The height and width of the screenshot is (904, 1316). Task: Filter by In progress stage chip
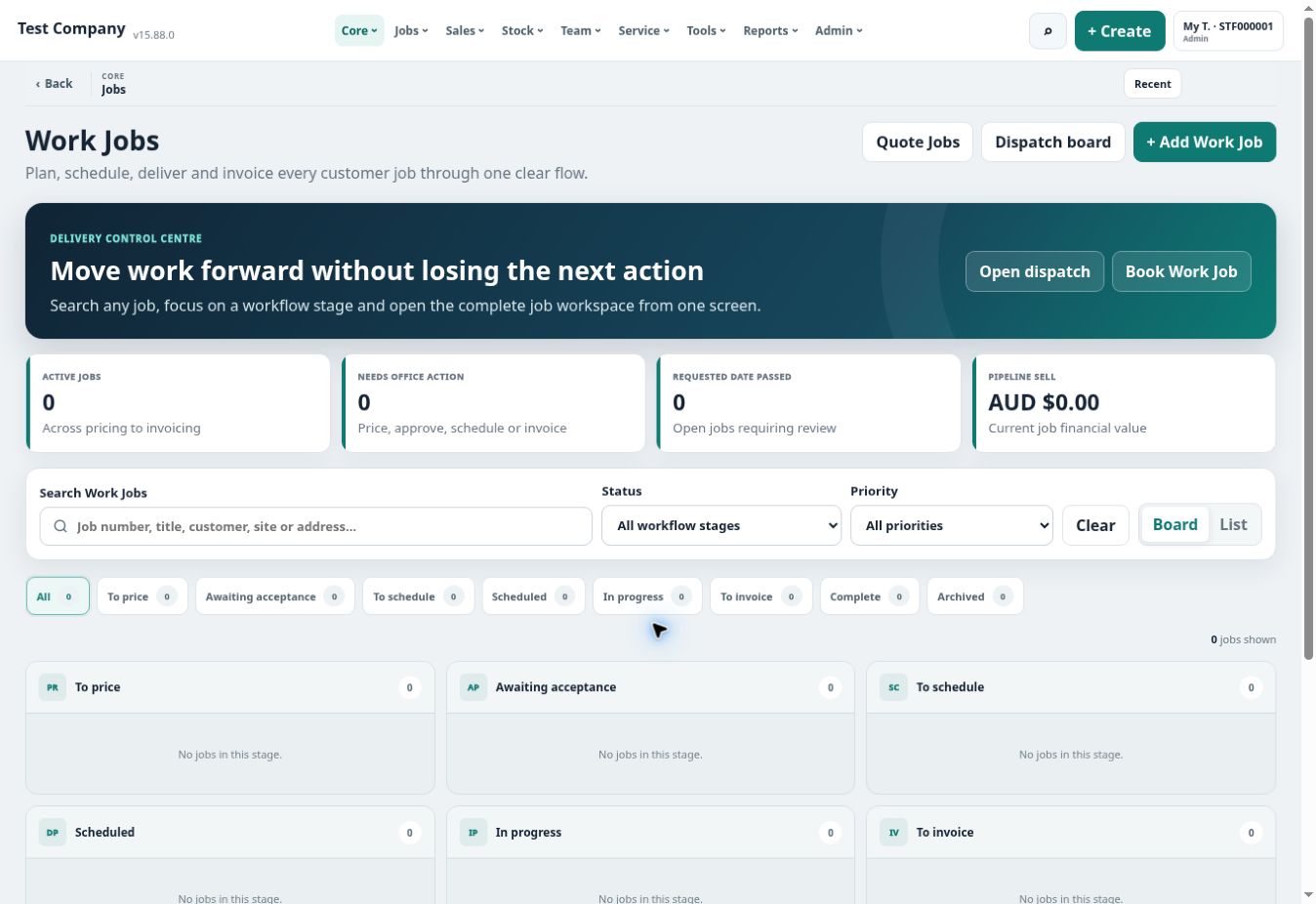pyautogui.click(x=647, y=596)
